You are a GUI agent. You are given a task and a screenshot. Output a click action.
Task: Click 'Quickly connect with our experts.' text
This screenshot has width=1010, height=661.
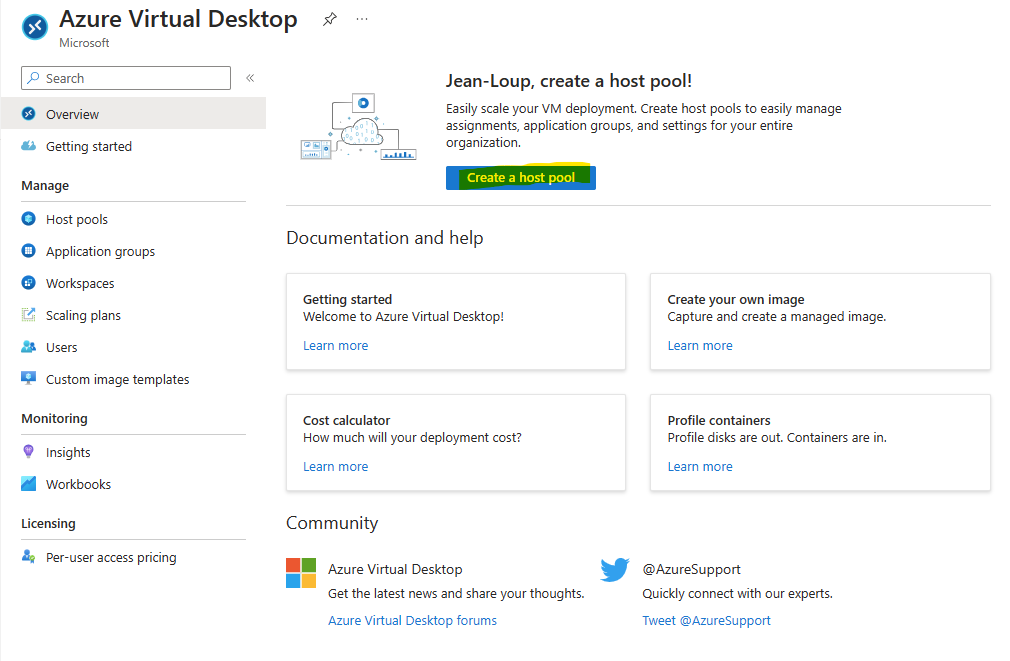pyautogui.click(x=737, y=593)
